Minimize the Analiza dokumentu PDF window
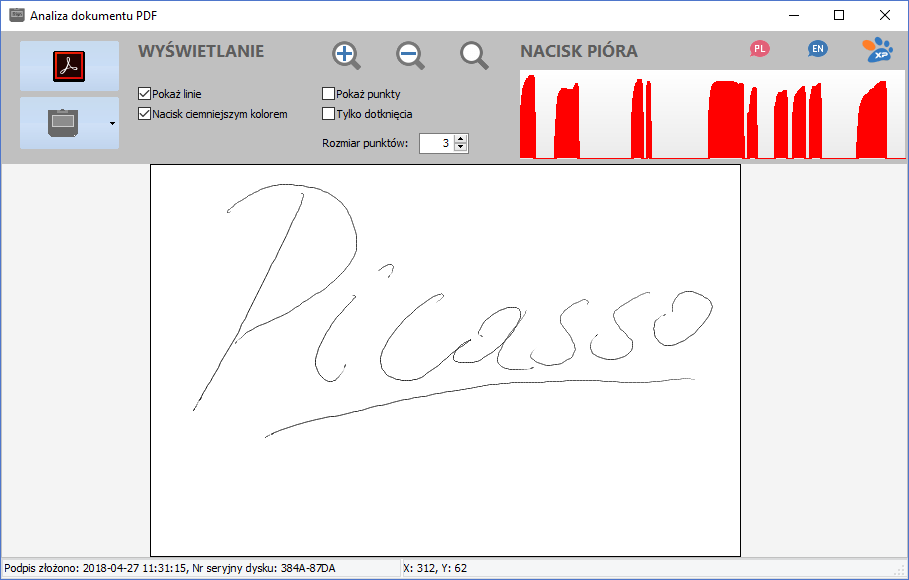This screenshot has width=909, height=580. (794, 15)
